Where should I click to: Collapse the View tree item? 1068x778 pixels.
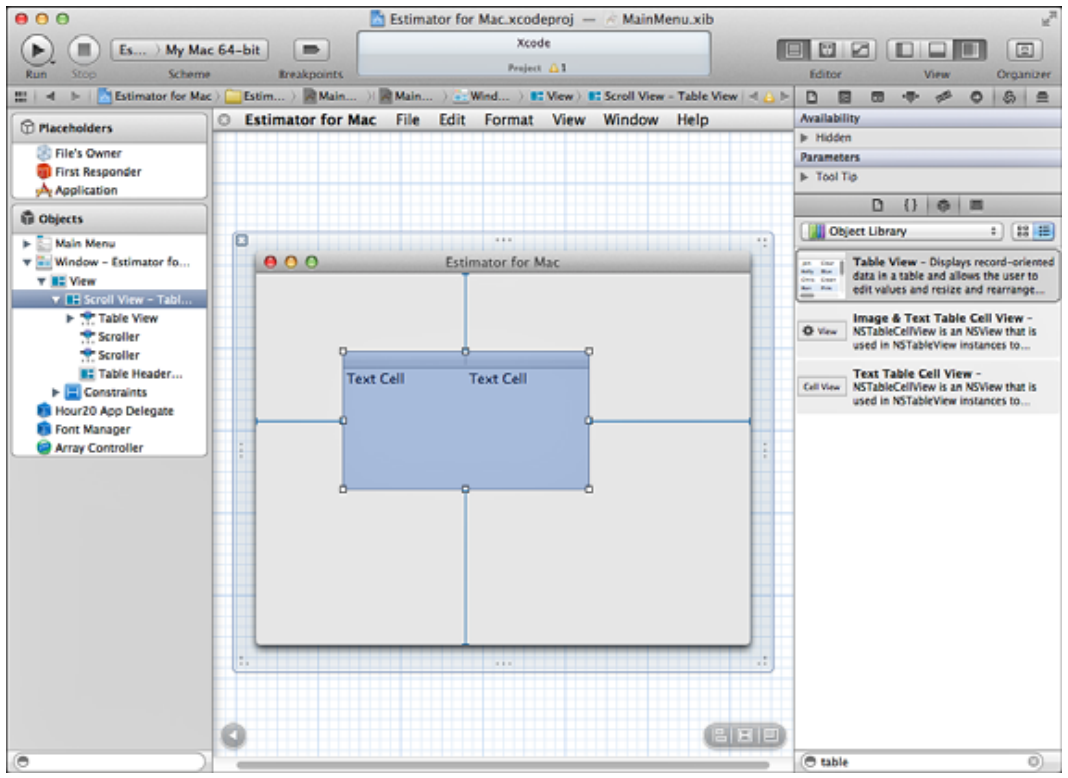coord(42,281)
